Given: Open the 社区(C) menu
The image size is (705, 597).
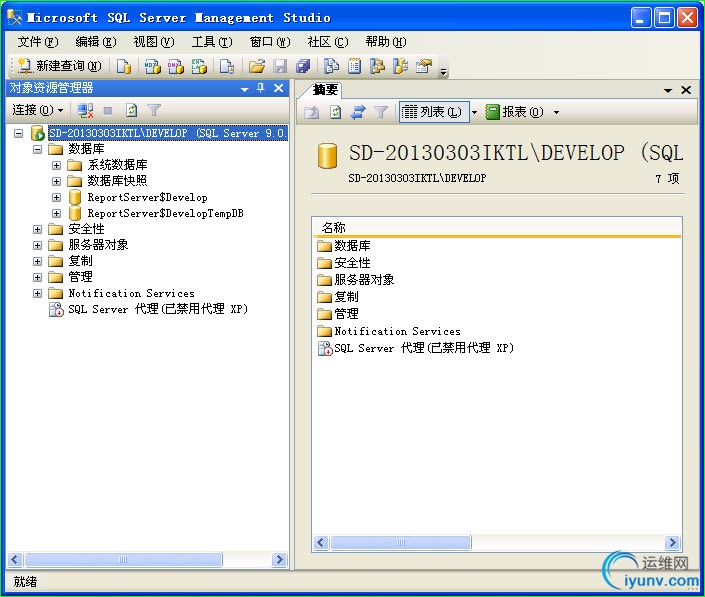Looking at the screenshot, I should pyautogui.click(x=328, y=42).
